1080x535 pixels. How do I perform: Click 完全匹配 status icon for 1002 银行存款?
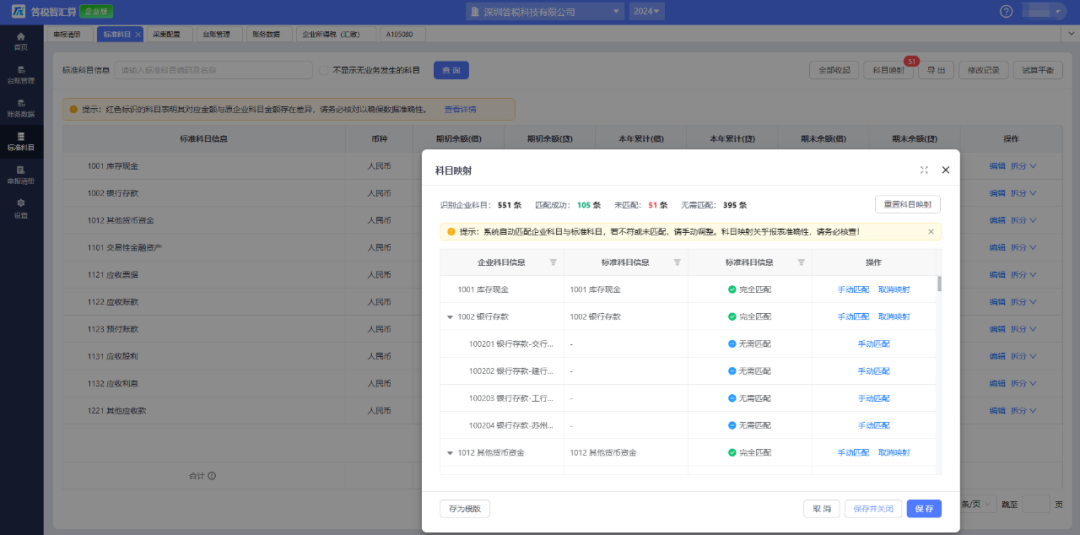pos(731,317)
